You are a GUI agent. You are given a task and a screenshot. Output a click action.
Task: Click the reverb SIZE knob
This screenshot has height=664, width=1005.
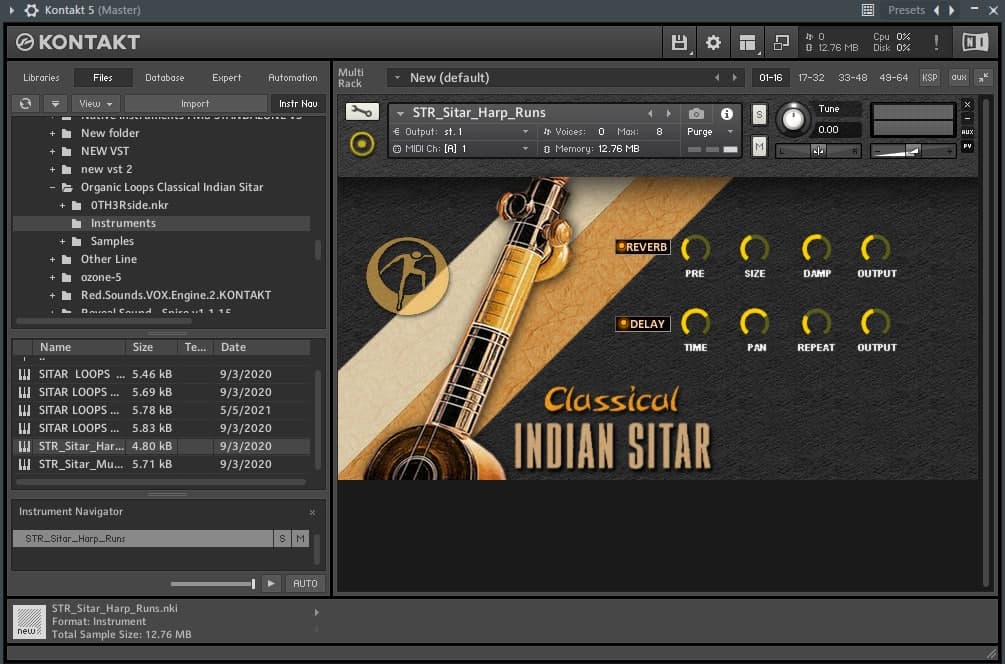[754, 248]
